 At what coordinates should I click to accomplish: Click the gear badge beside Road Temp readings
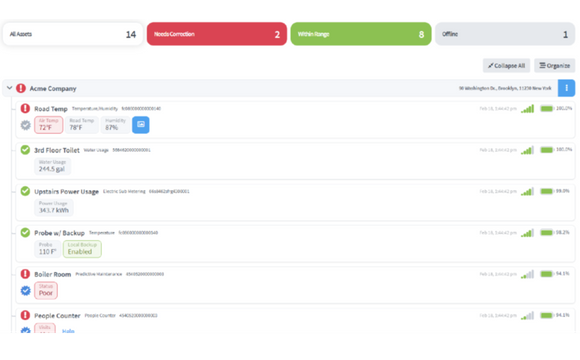click(x=25, y=125)
